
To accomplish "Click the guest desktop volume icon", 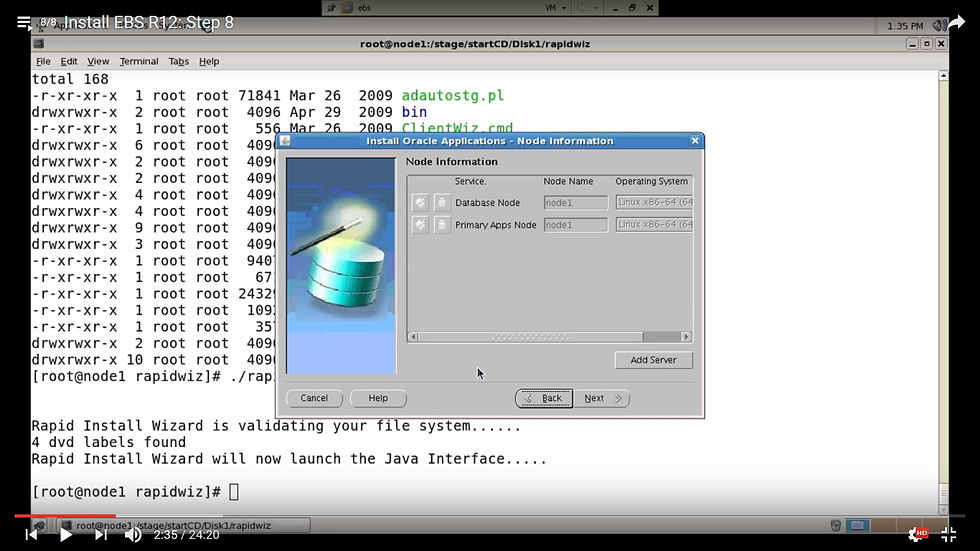I will (938, 26).
